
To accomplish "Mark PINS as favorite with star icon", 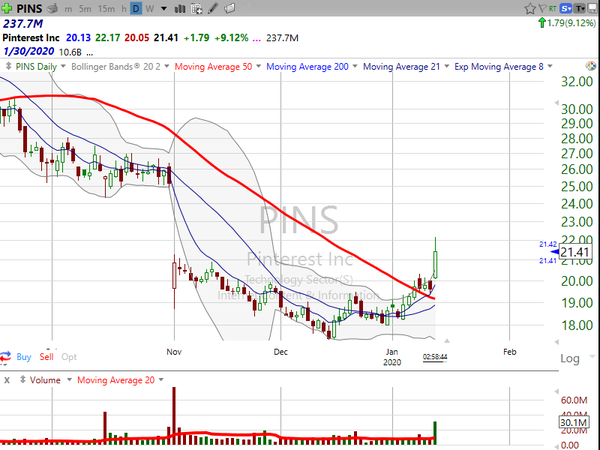I will [x=530, y=8].
